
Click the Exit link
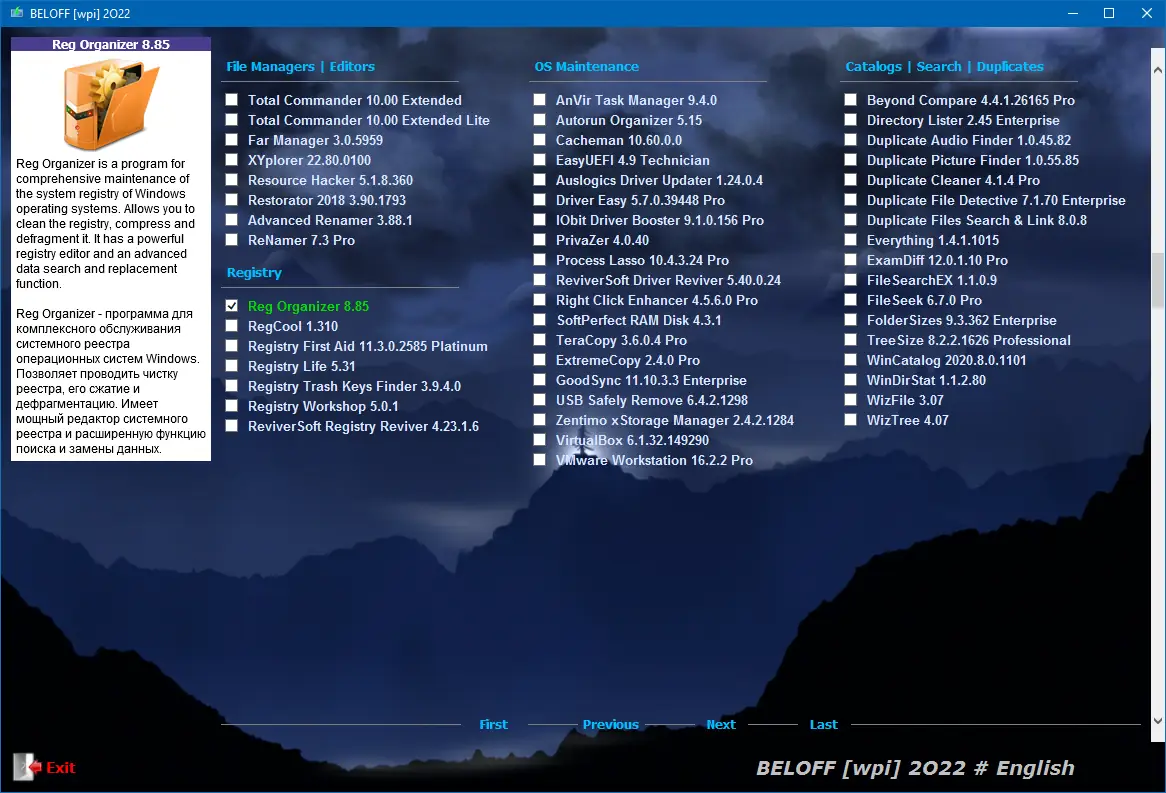(x=60, y=768)
